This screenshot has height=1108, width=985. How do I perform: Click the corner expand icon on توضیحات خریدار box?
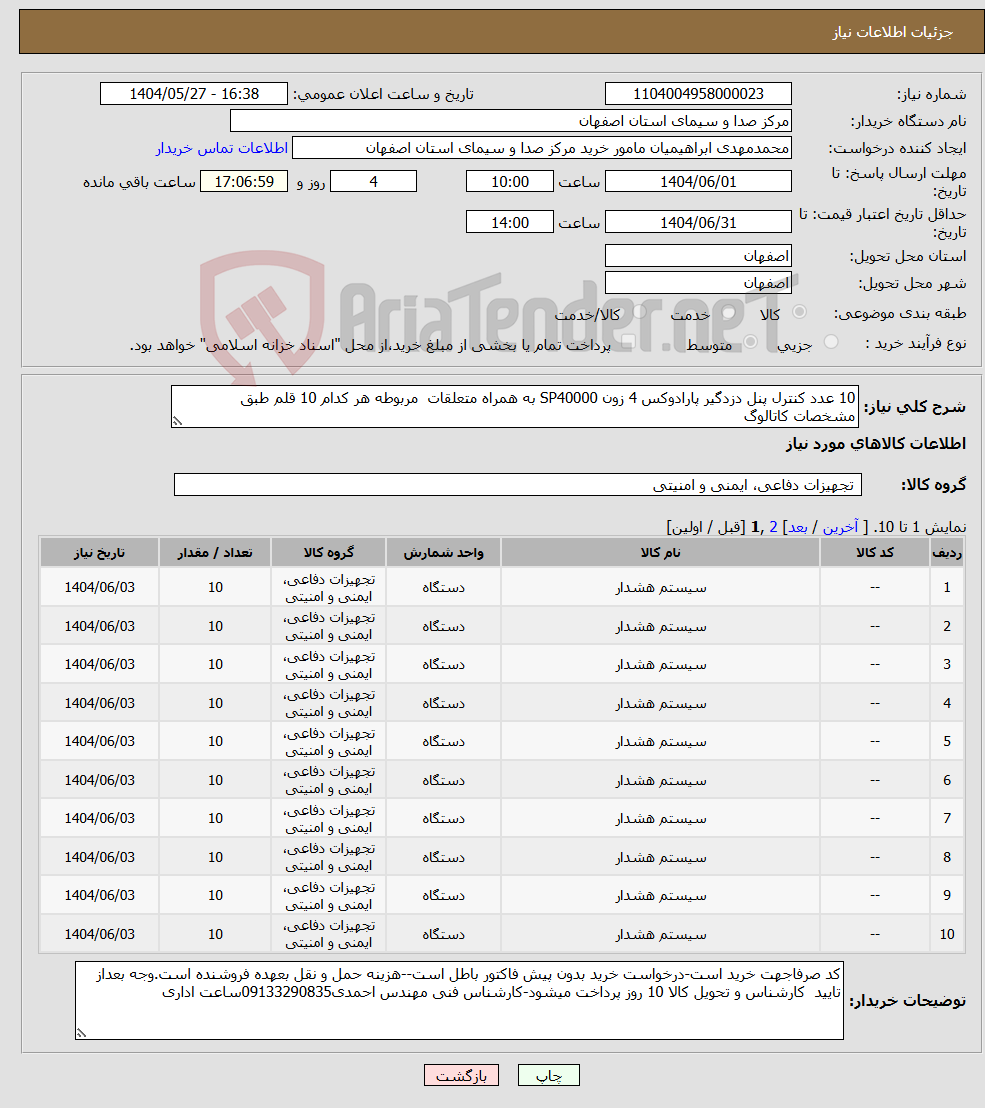click(x=81, y=1033)
